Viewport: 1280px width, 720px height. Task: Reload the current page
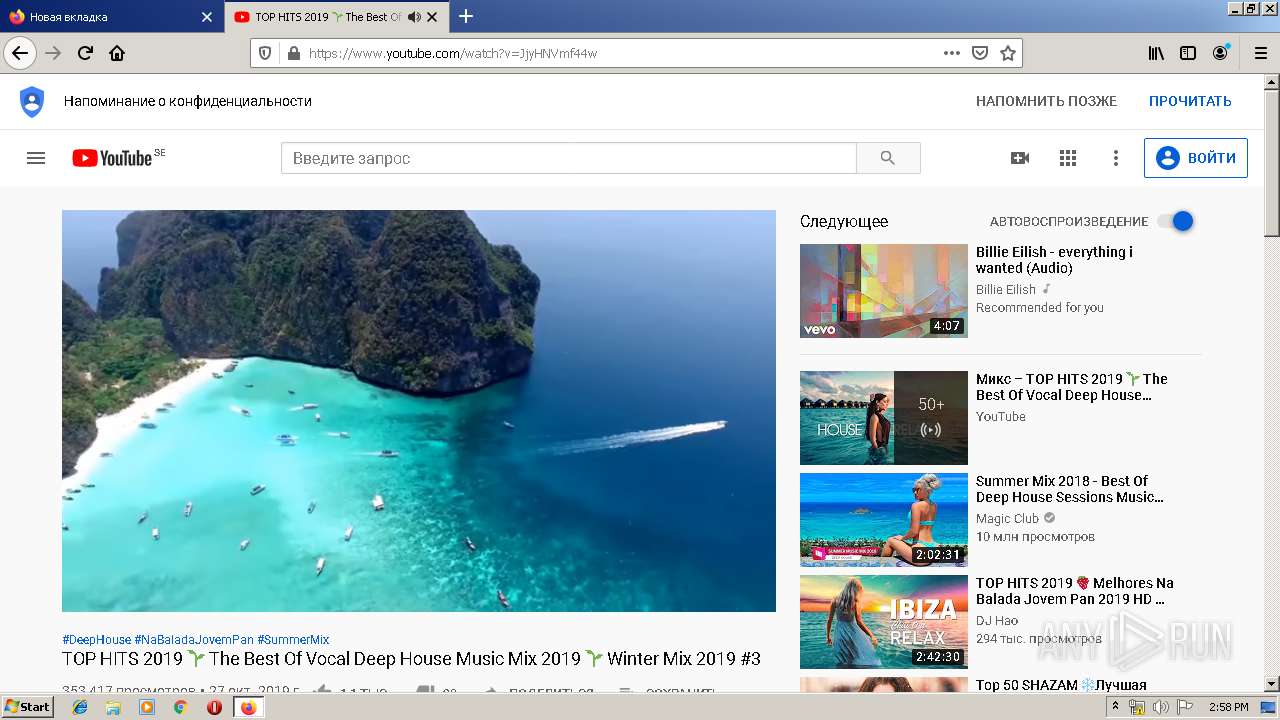click(85, 53)
